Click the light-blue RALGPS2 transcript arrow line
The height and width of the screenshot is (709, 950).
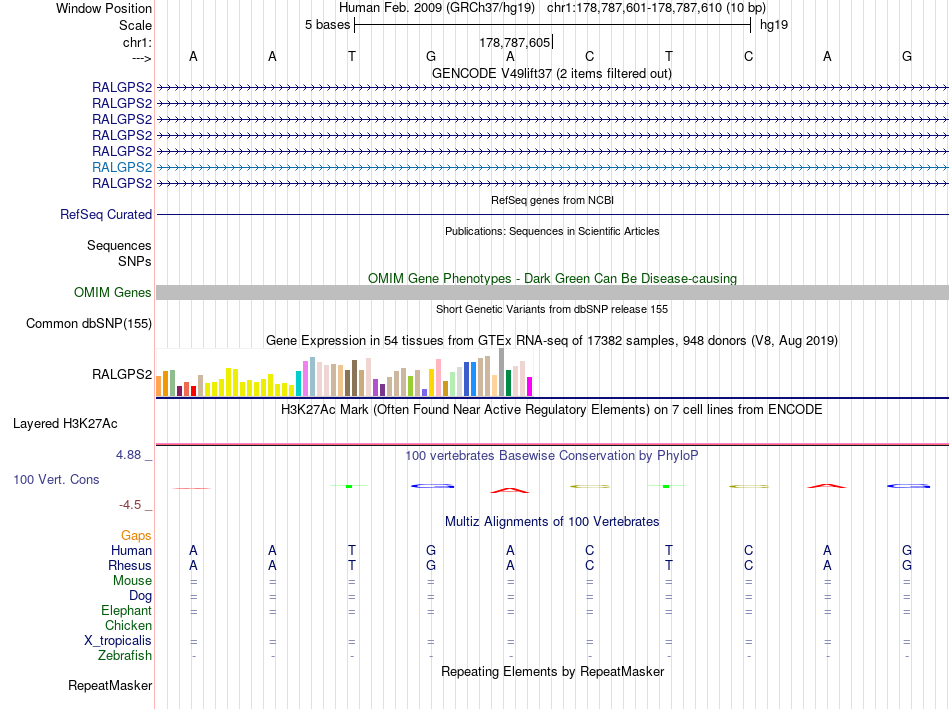pyautogui.click(x=552, y=167)
